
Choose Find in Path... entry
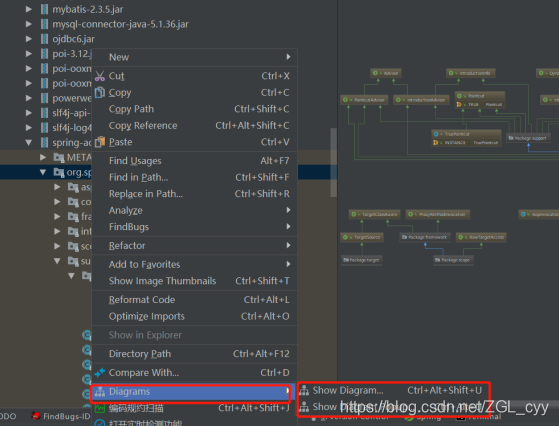(x=195, y=177)
